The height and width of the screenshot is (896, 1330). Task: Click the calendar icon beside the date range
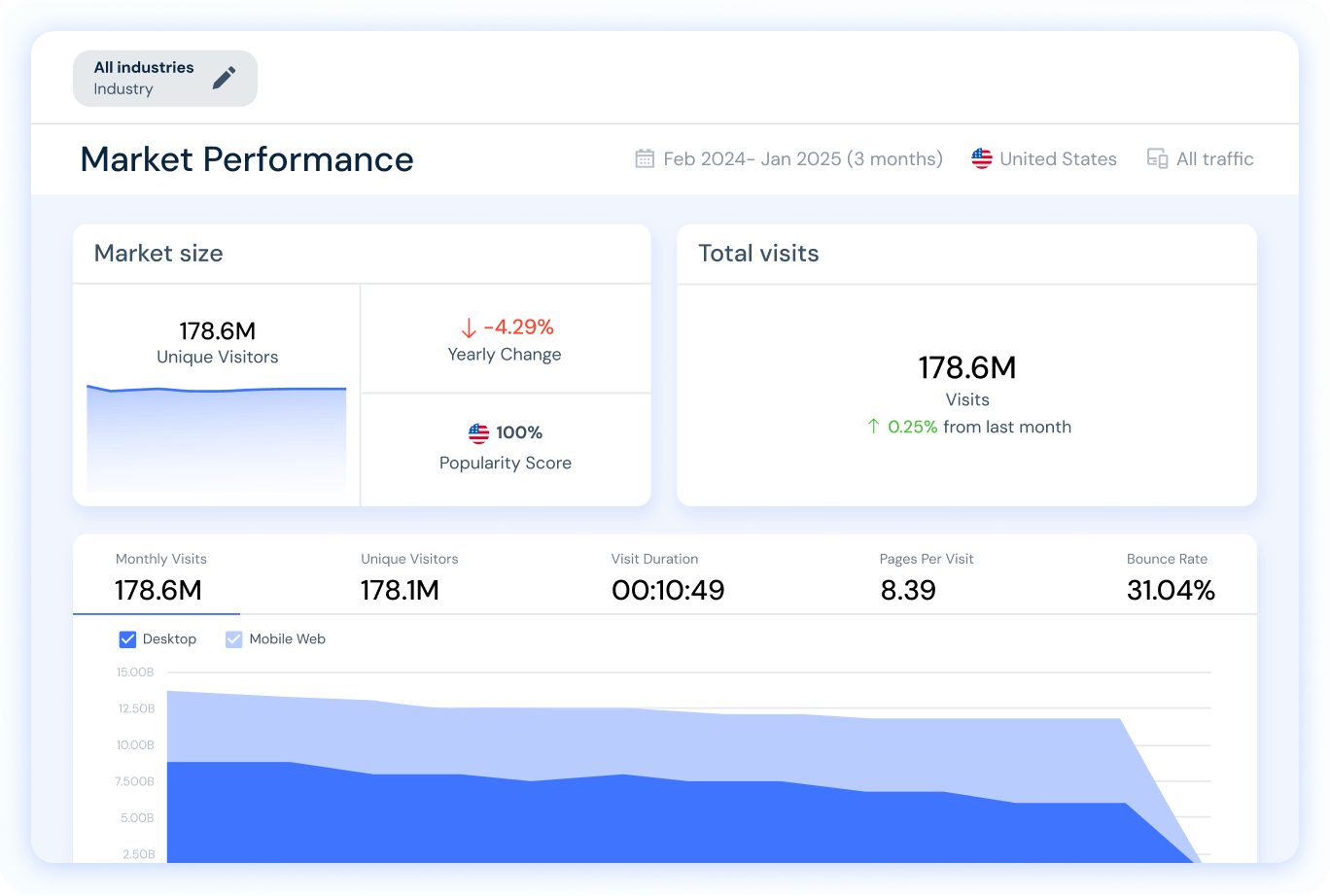click(644, 157)
